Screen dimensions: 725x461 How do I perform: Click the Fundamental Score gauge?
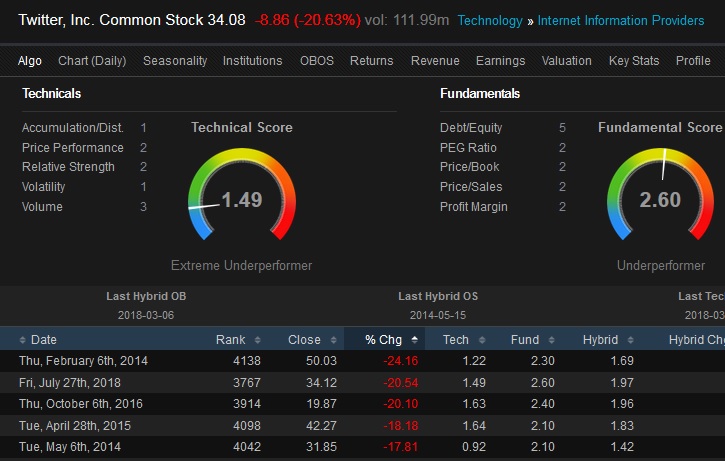click(660, 194)
